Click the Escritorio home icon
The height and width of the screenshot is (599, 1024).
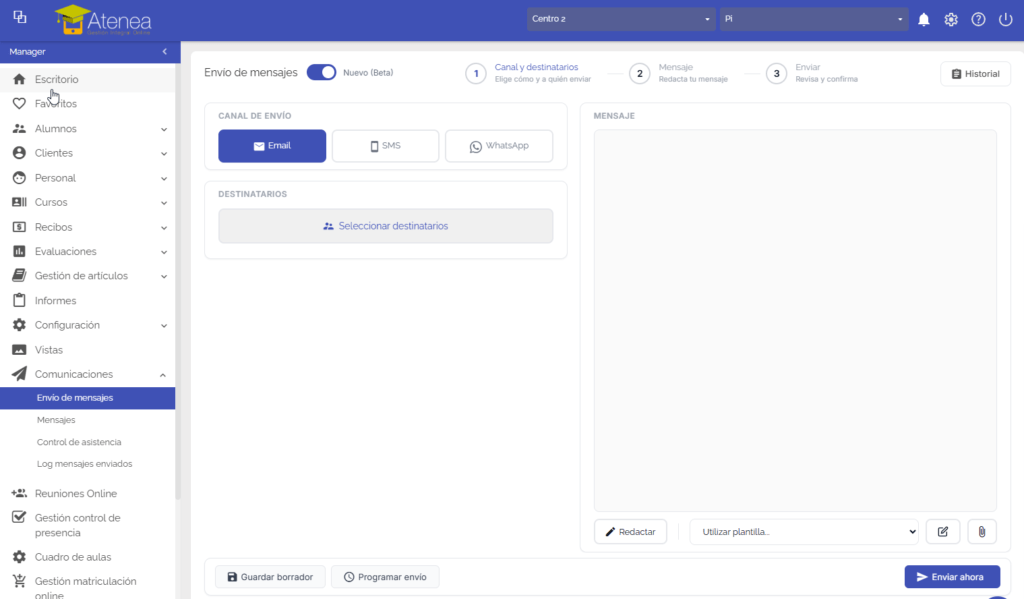click(x=19, y=79)
